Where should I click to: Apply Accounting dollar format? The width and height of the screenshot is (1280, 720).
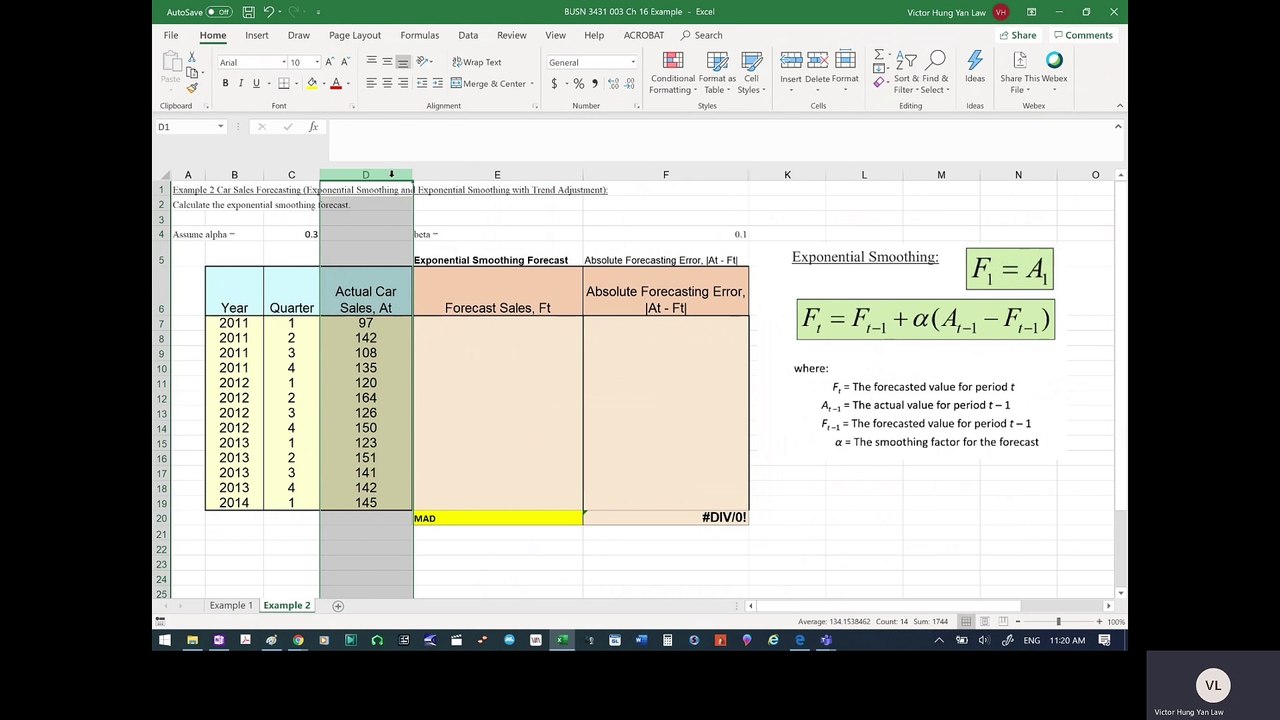click(554, 84)
